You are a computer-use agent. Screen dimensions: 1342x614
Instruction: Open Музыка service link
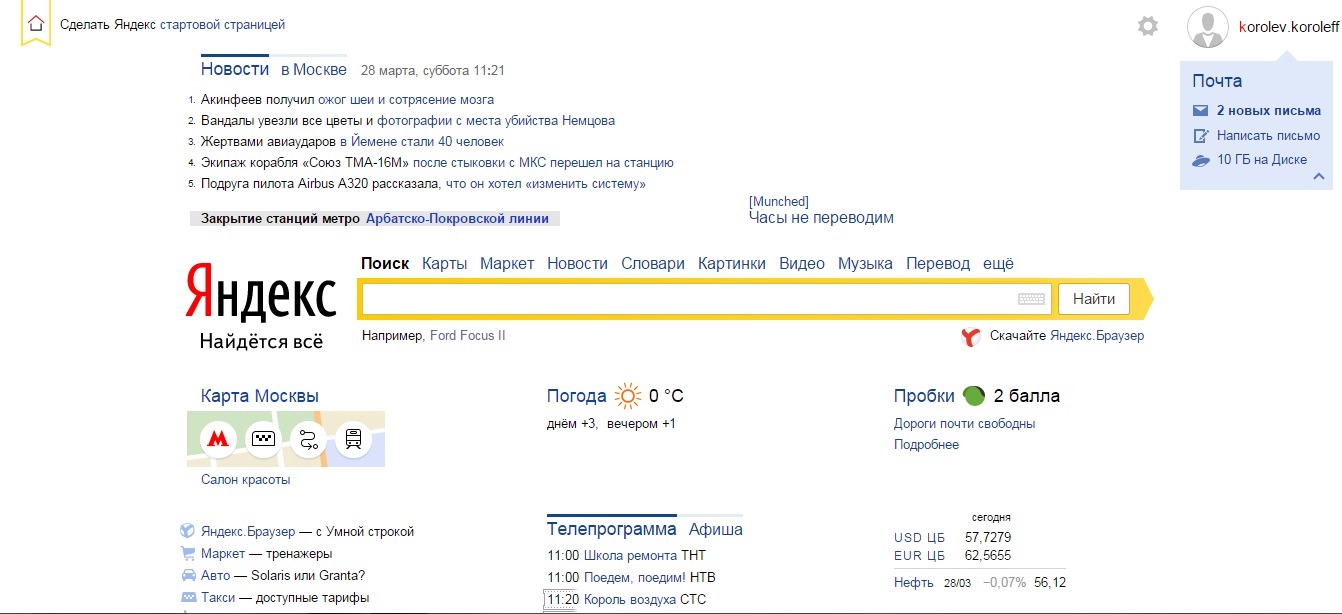pyautogui.click(x=865, y=263)
